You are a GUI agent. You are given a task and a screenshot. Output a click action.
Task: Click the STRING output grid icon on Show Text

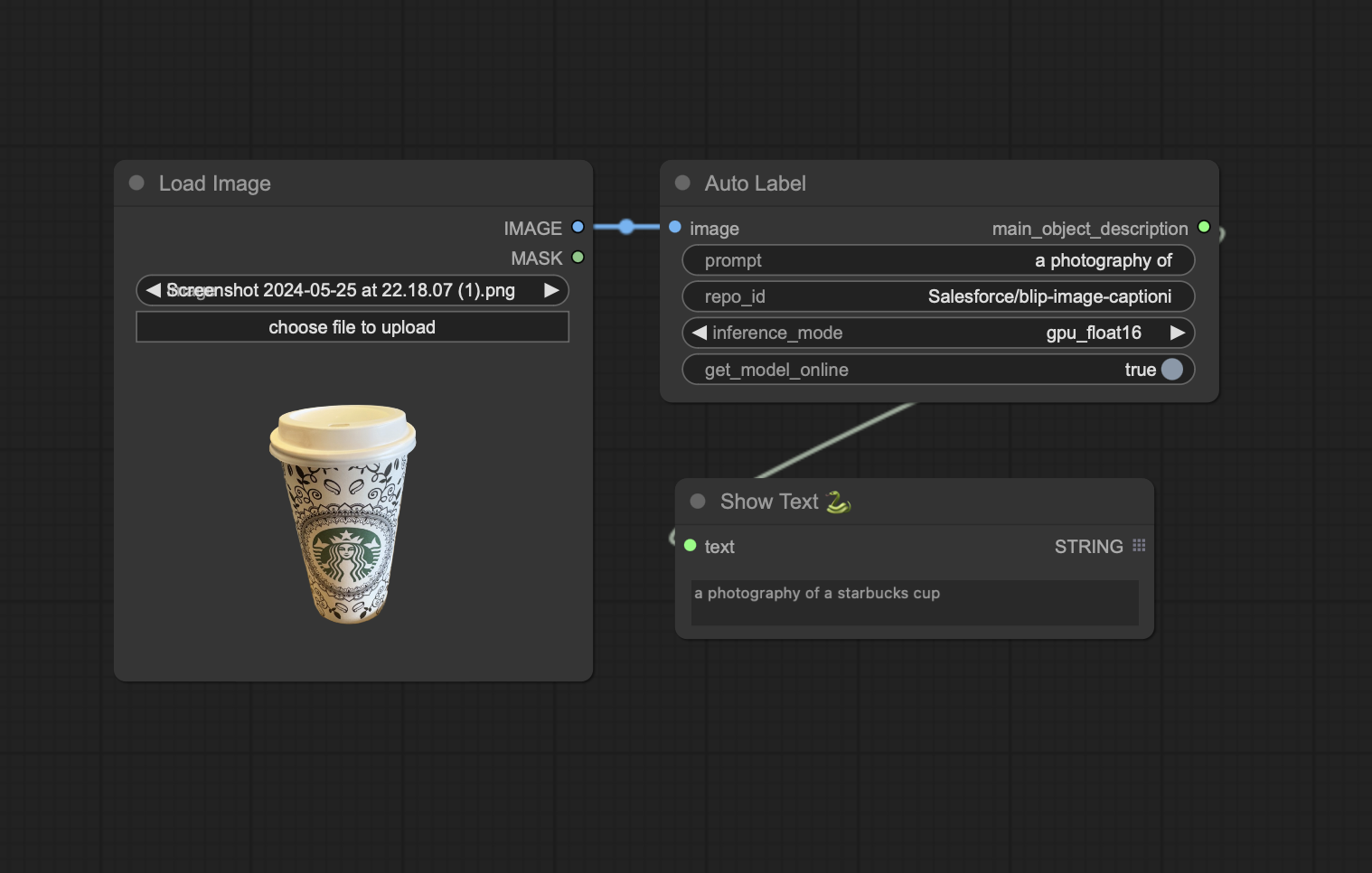1139,545
